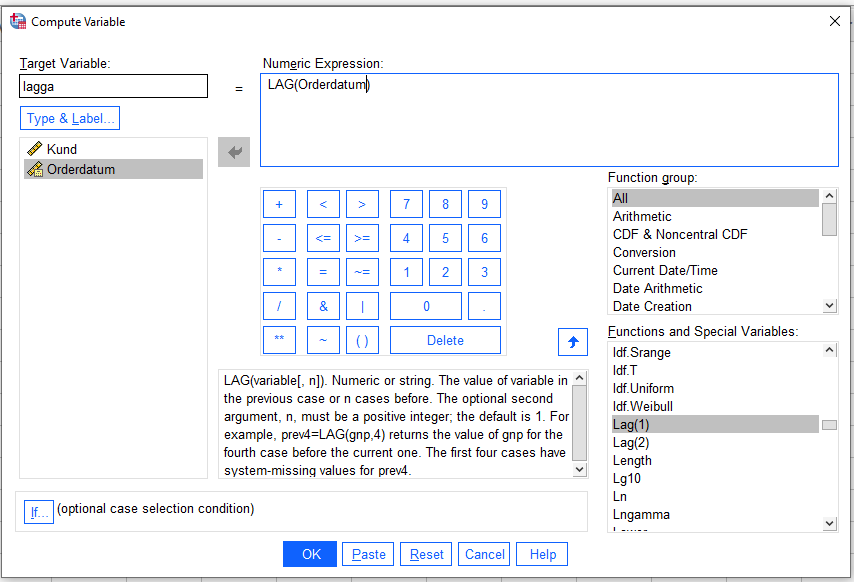Select Lag(2) function
The image size is (854, 582).
point(715,442)
